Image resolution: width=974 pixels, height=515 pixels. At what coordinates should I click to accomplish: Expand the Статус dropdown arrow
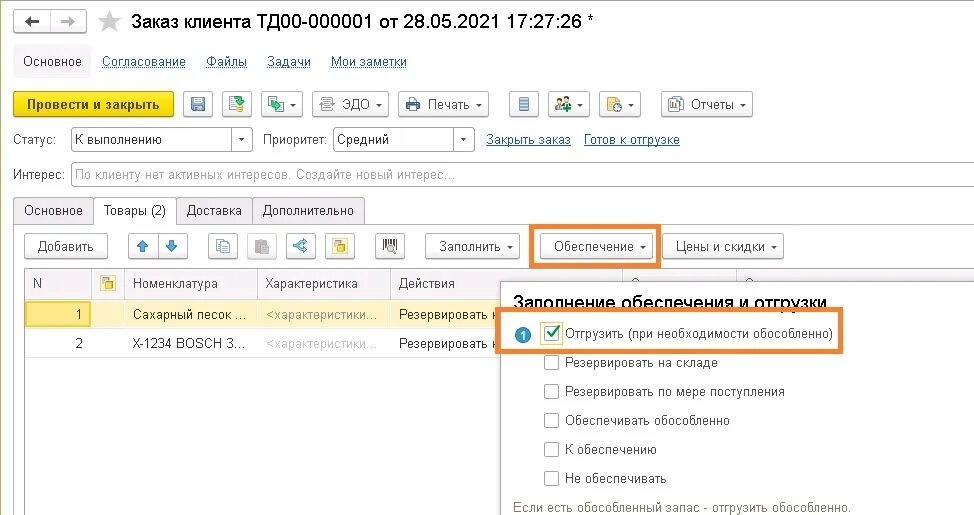[242, 140]
